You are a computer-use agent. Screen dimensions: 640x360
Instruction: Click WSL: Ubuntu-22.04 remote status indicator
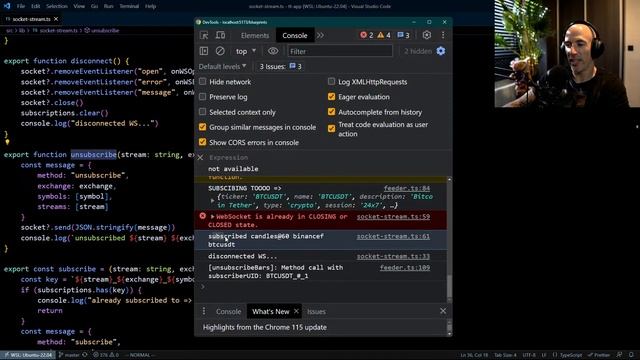[x=28, y=355]
